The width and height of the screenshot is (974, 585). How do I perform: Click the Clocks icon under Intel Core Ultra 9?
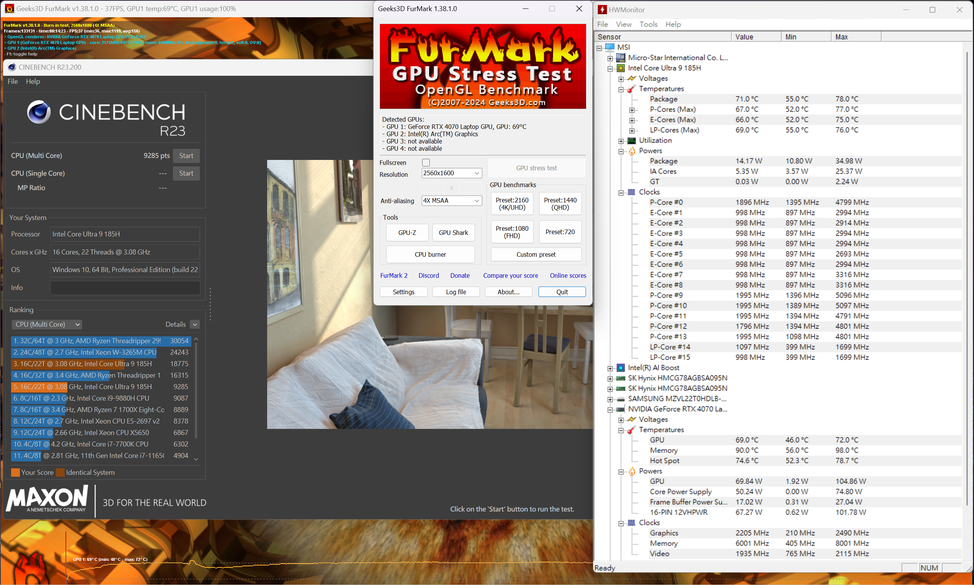pyautogui.click(x=632, y=193)
